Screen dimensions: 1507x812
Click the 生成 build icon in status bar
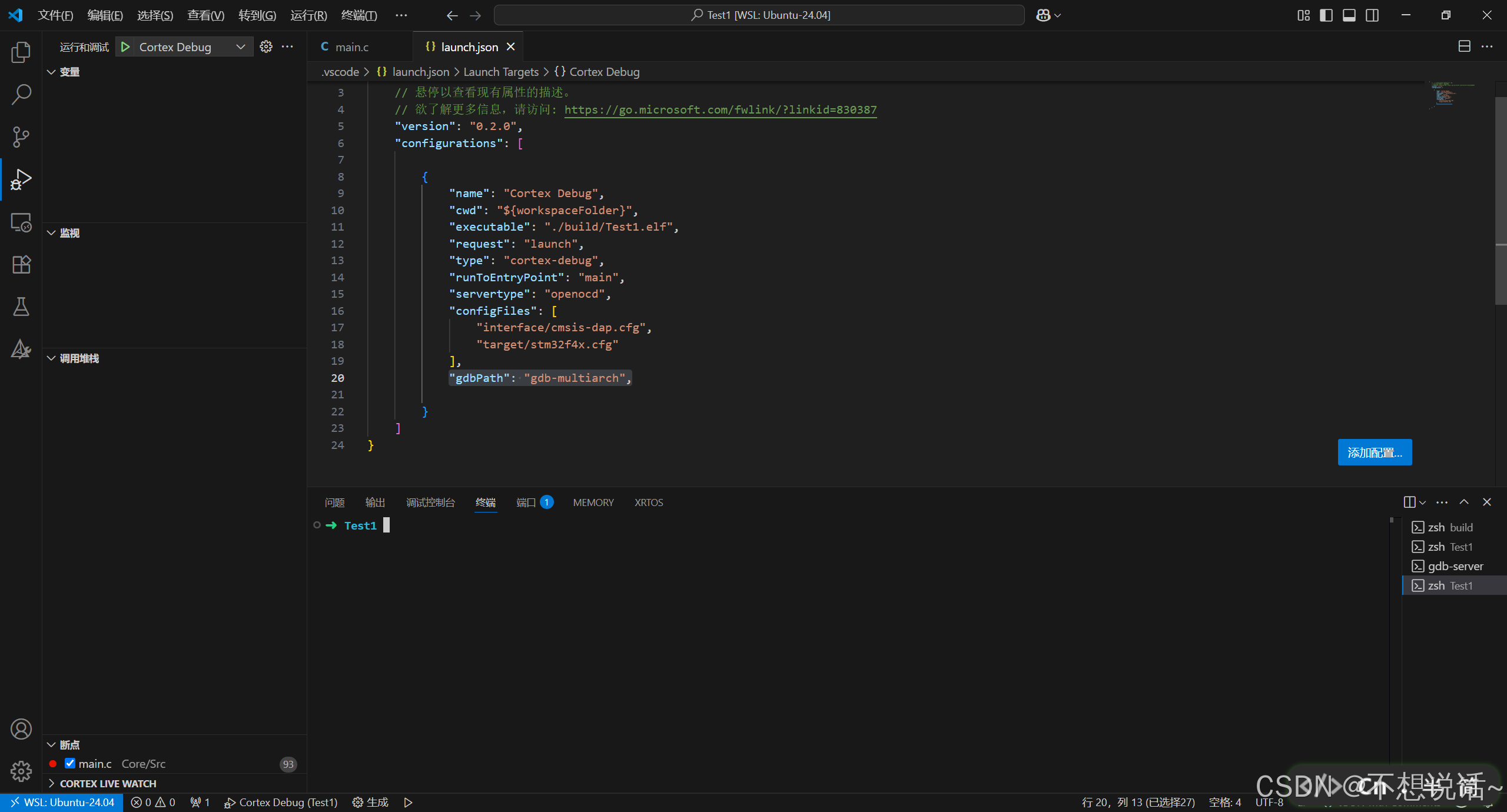pyautogui.click(x=370, y=802)
